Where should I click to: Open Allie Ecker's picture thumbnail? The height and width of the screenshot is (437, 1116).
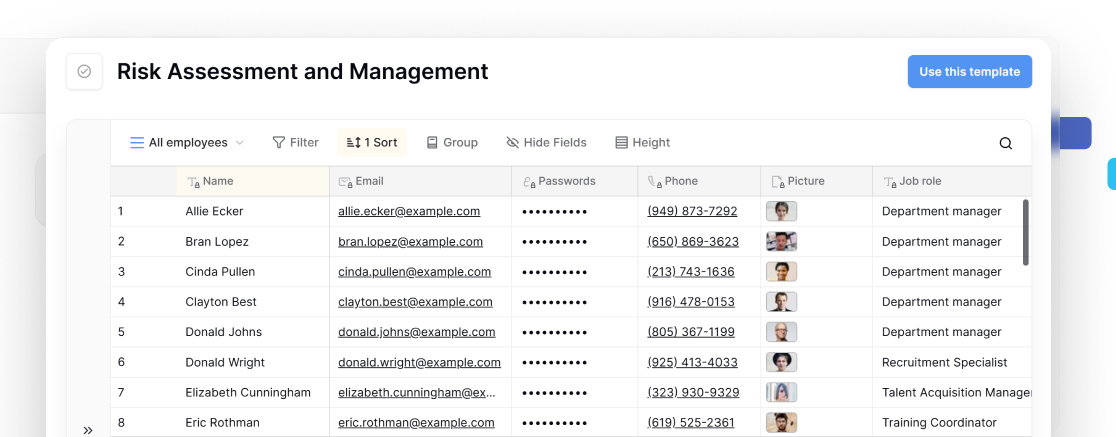click(781, 211)
